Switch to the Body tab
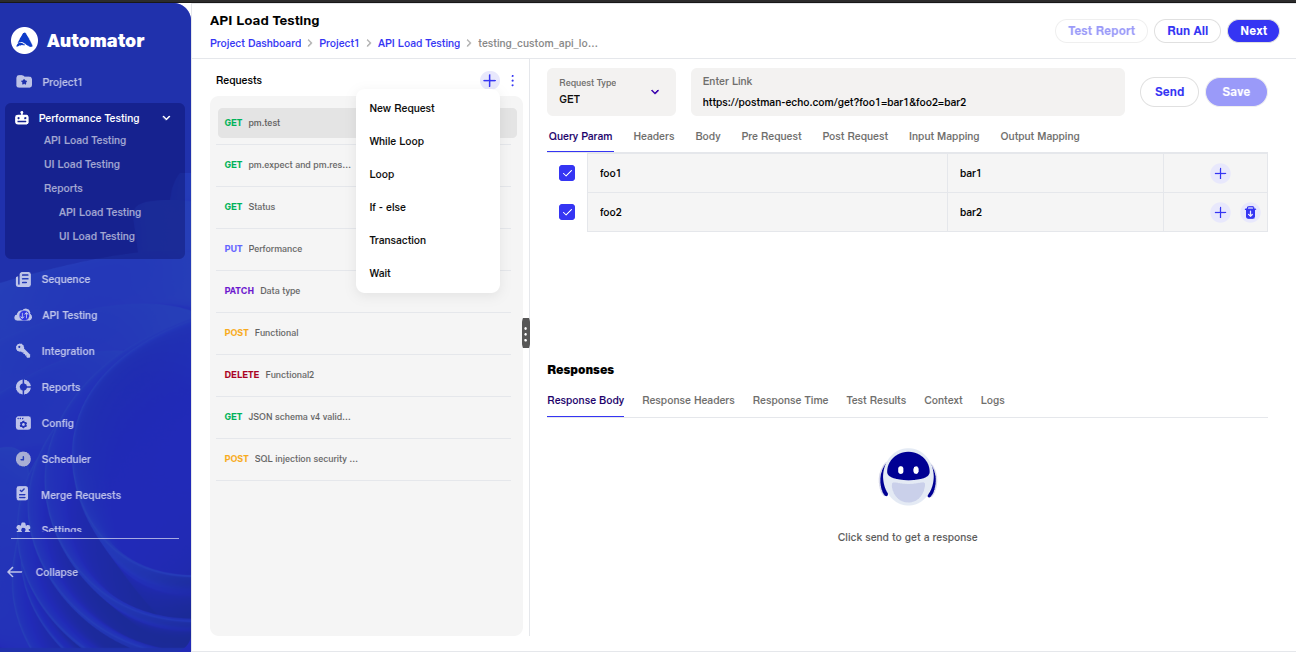This screenshot has width=1296, height=652. [708, 136]
